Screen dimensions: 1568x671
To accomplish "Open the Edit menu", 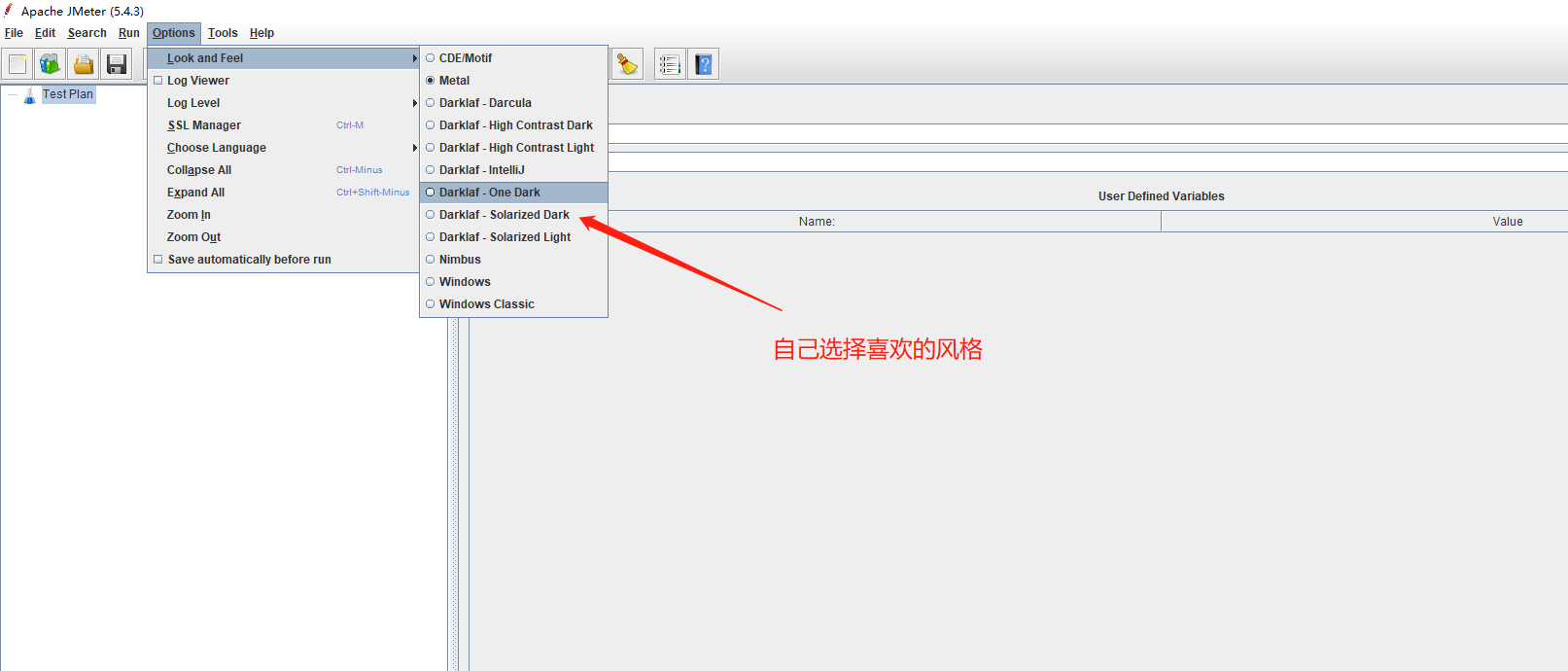I will 45,33.
